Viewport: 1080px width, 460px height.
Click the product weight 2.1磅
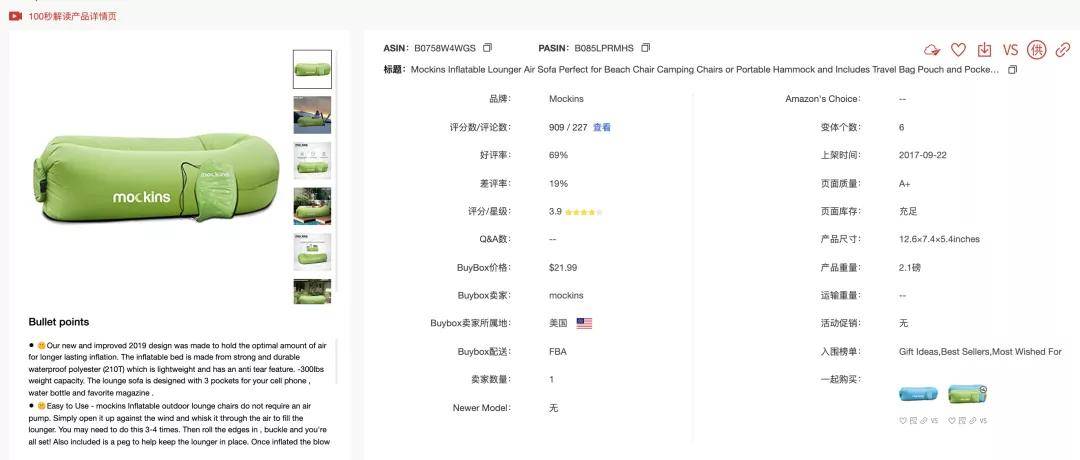(910, 268)
